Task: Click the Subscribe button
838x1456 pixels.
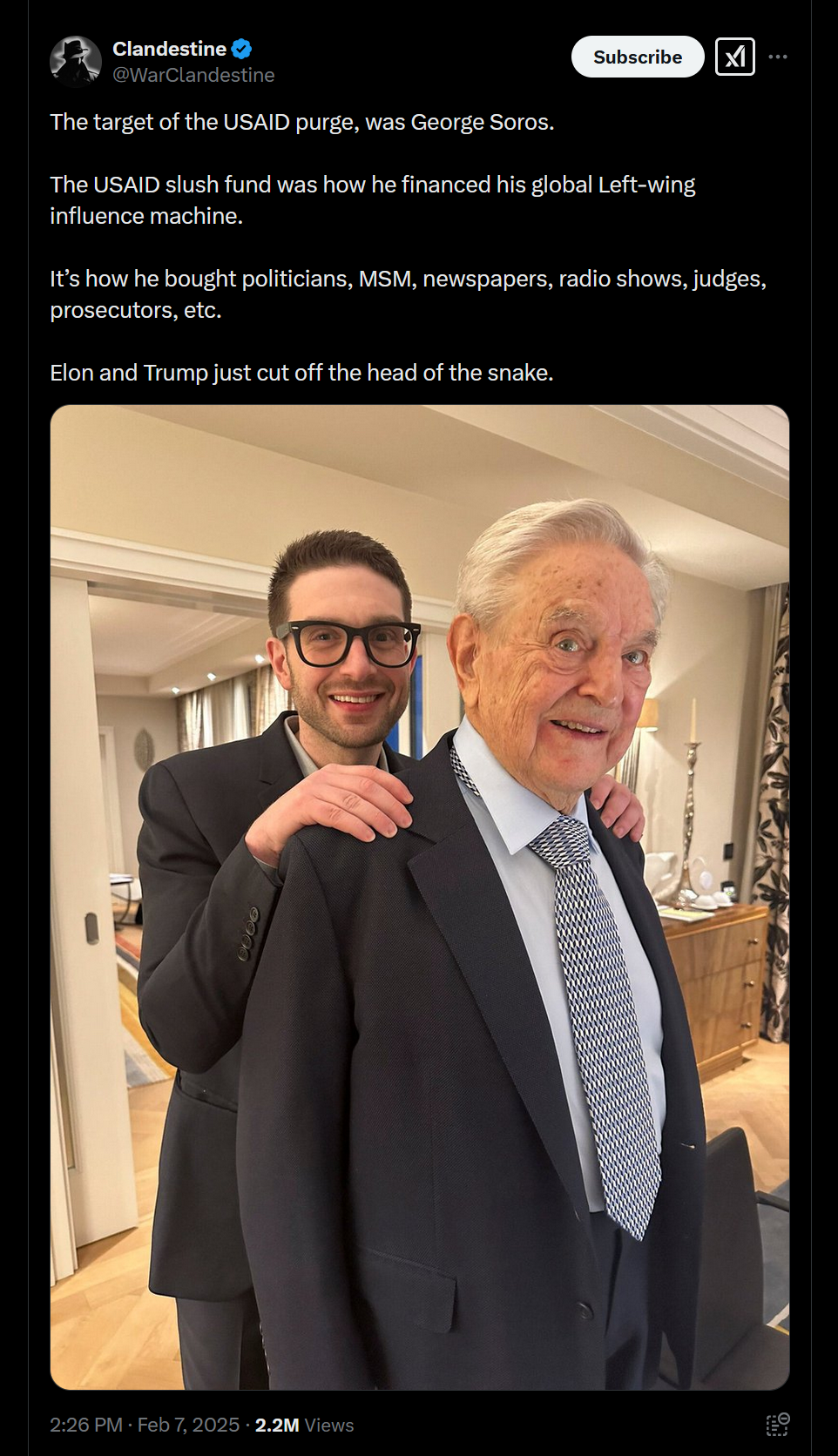Action: [x=638, y=57]
